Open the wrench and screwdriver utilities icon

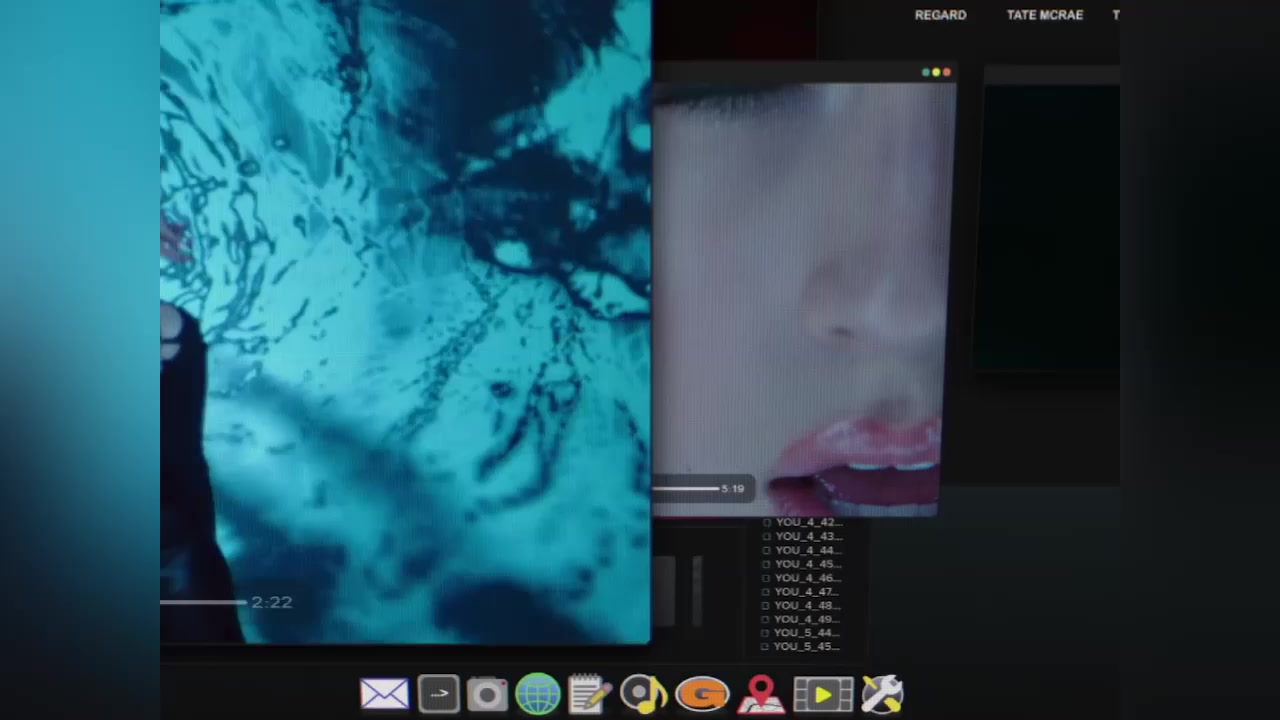882,694
